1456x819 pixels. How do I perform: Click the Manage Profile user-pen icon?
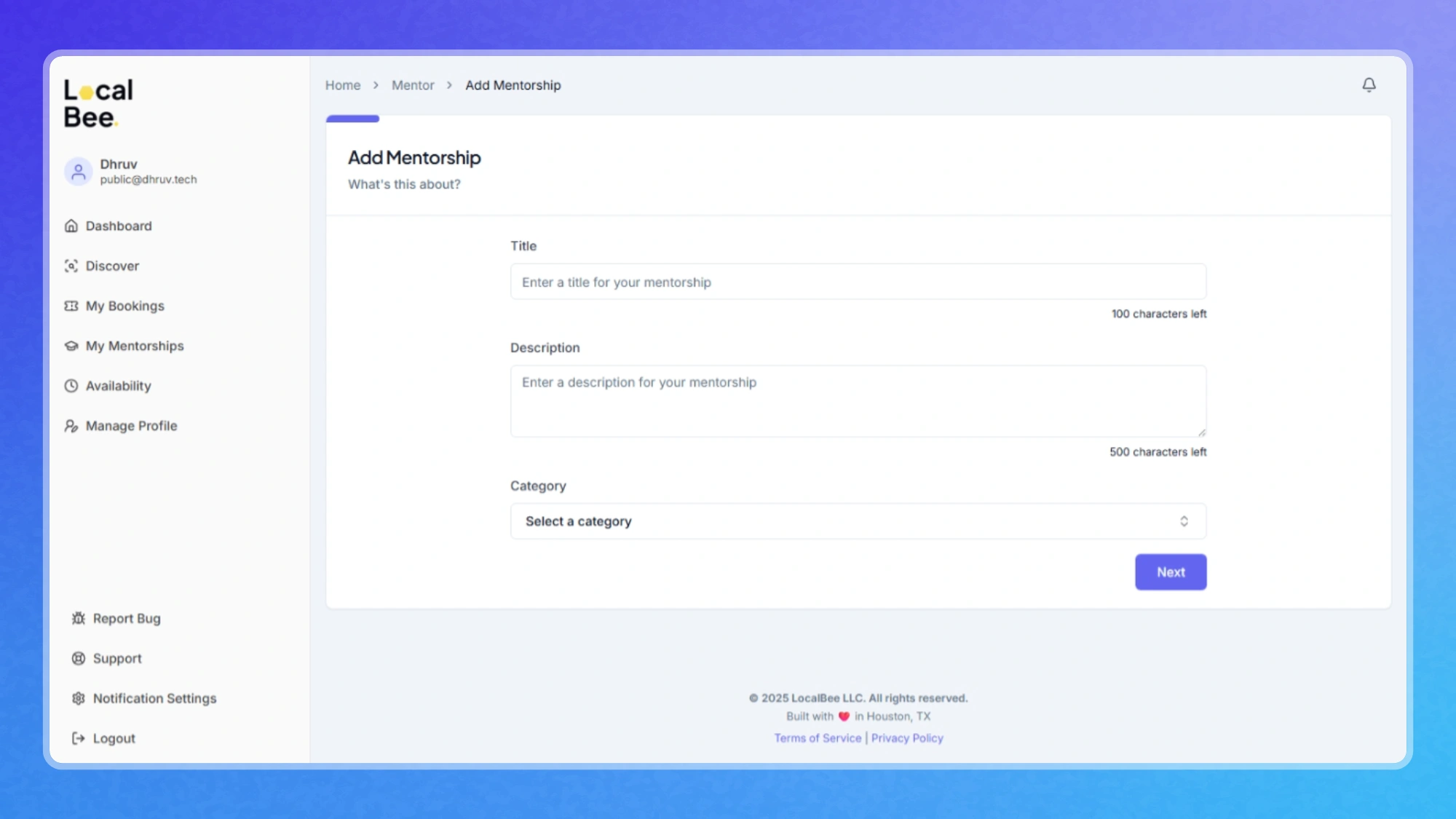(71, 426)
